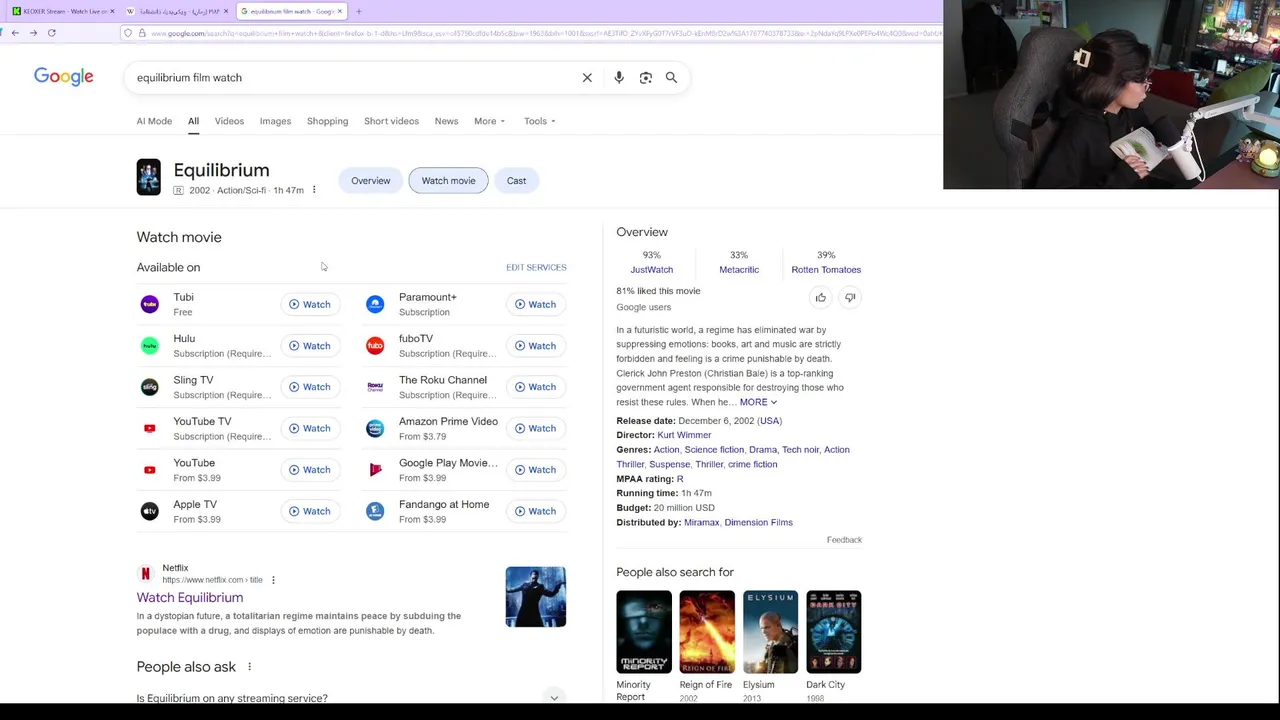Screen dimensions: 1280x720
Task: Click the Netflix result Equilibrium thumbnail
Action: [x=536, y=597]
